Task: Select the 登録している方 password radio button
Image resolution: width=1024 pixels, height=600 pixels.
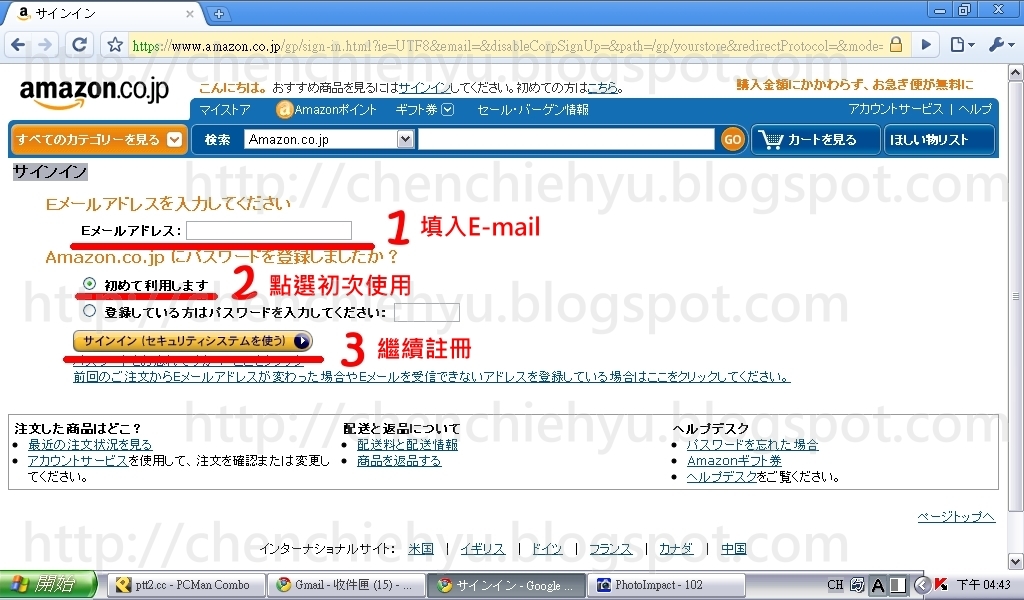Action: tap(89, 311)
